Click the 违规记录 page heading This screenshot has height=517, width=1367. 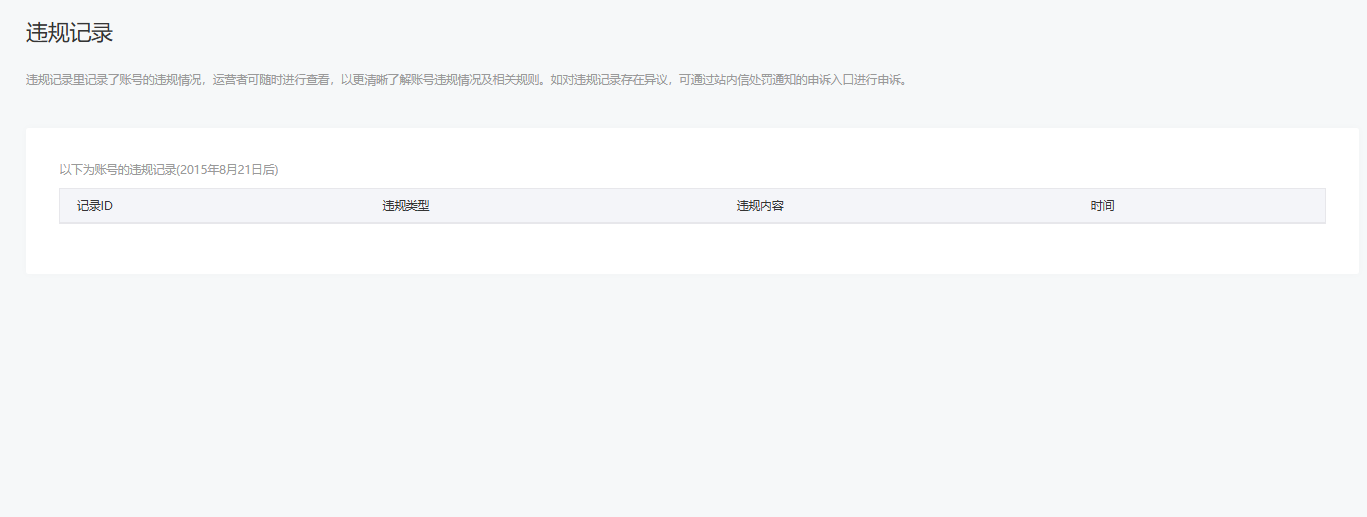pyautogui.click(x=69, y=32)
